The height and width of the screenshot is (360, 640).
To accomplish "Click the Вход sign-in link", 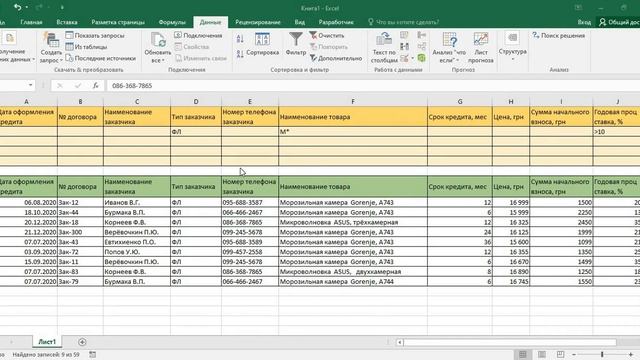I will [584, 22].
